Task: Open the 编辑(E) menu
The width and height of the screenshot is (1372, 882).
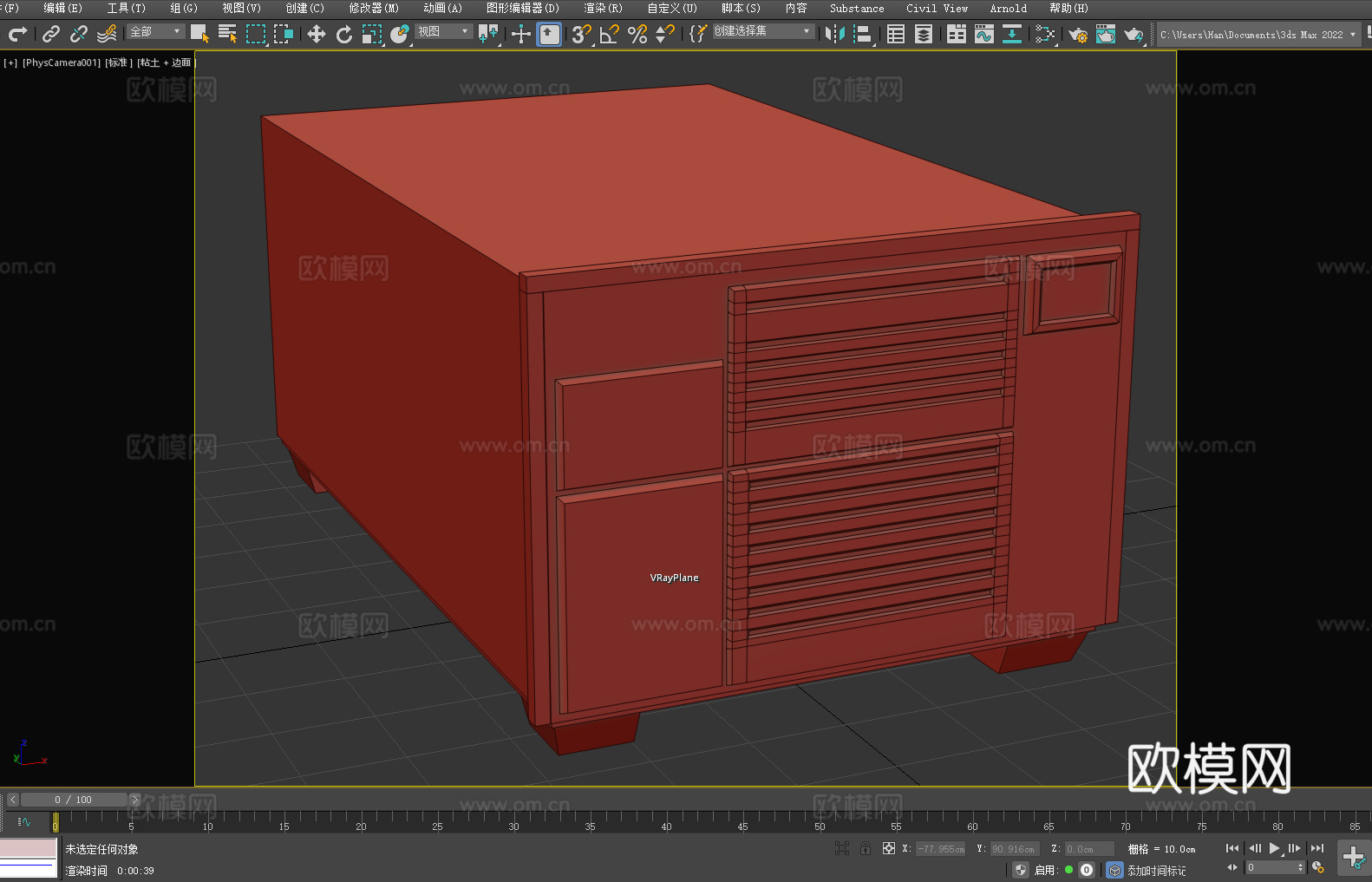Action: point(62,8)
